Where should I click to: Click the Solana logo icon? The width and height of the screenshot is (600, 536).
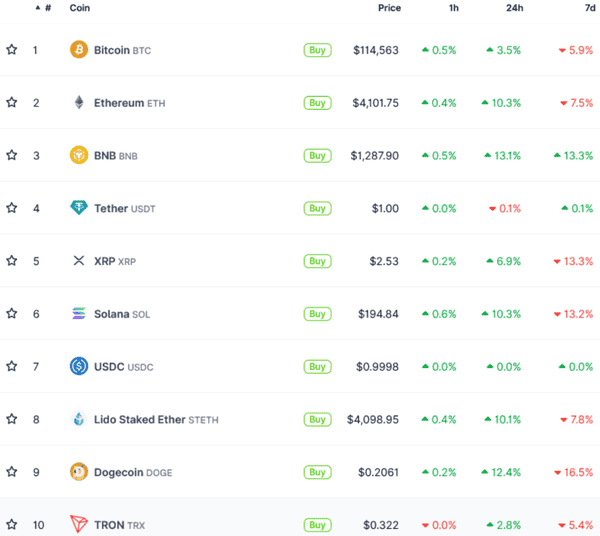coord(79,314)
